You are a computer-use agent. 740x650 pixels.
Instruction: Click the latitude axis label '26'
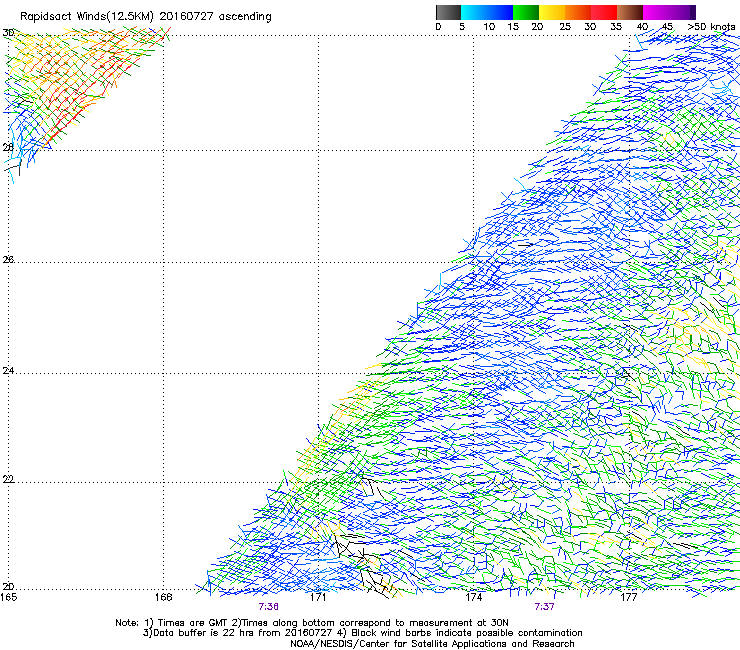8,259
